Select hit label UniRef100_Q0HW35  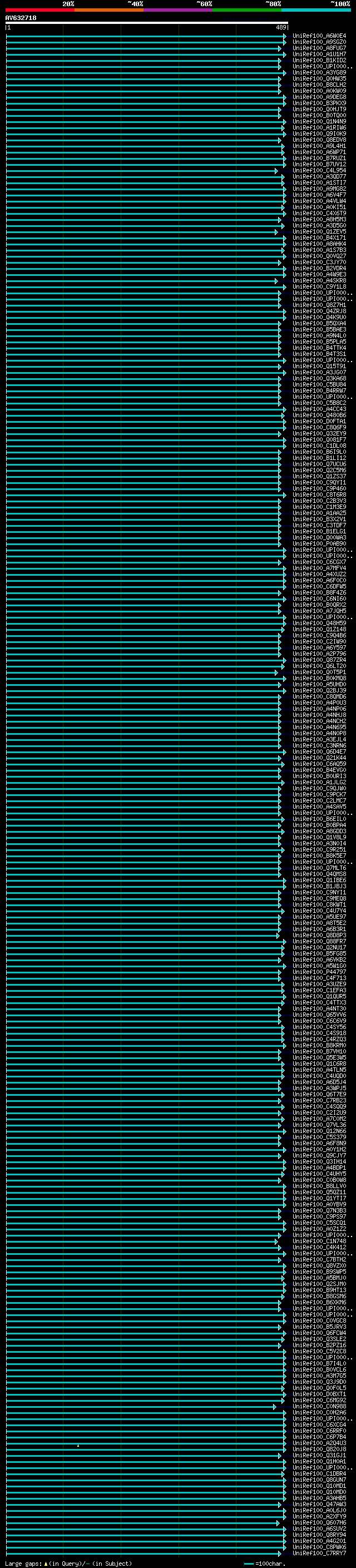coord(319,78)
